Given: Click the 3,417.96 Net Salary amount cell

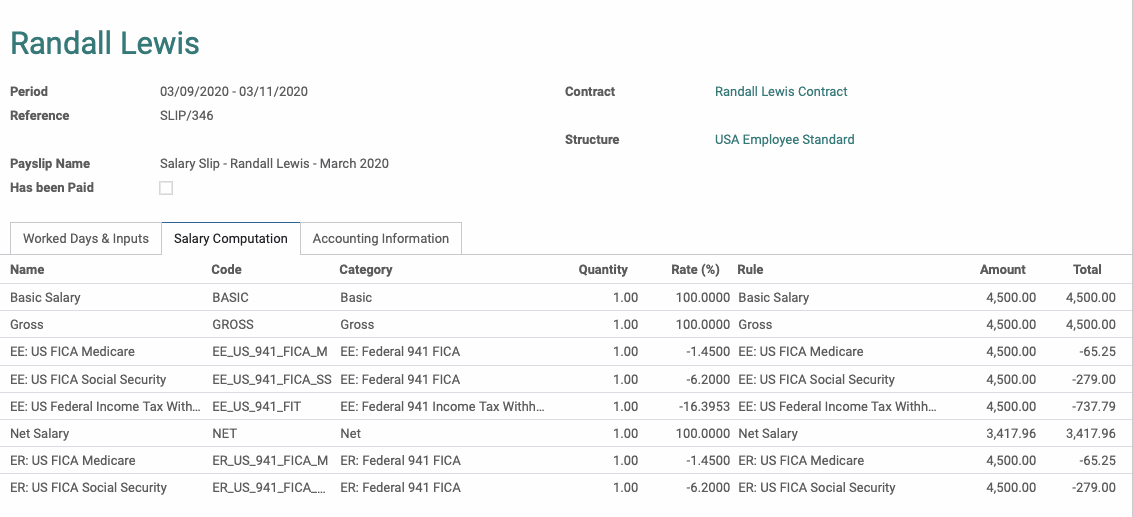Looking at the screenshot, I should 1011,434.
